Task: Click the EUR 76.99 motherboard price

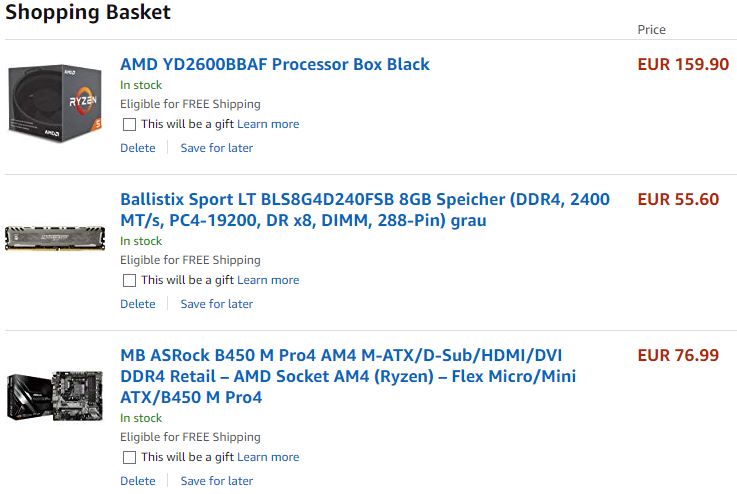Action: point(678,355)
